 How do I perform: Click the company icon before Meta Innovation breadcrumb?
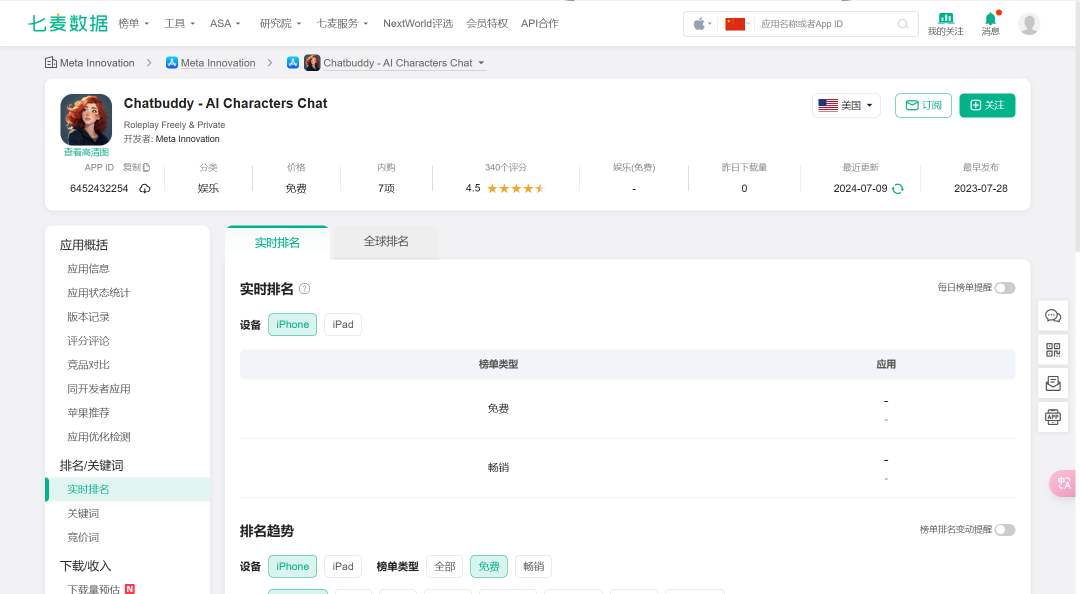[x=51, y=63]
